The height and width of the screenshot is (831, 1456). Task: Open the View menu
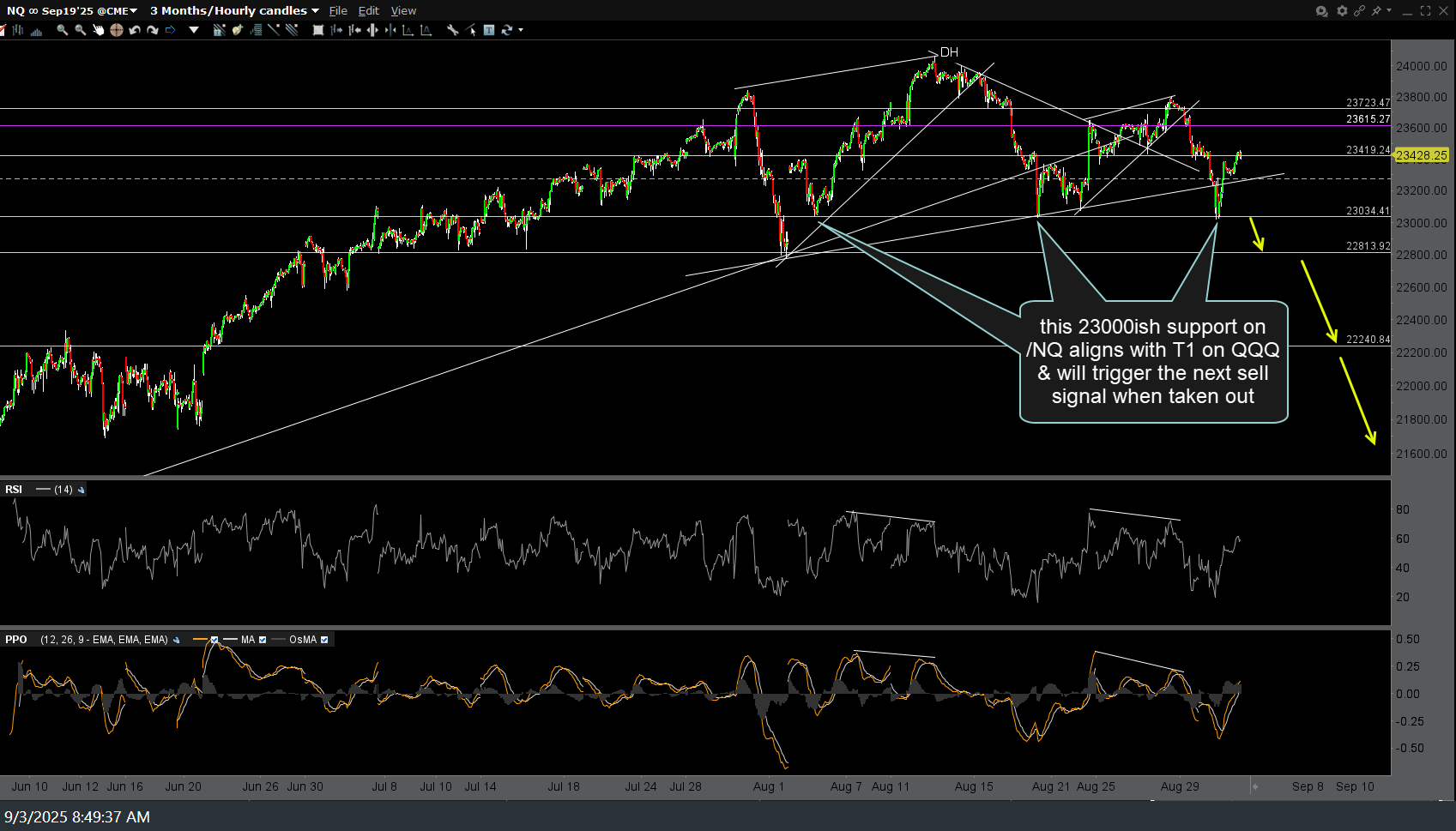point(403,10)
